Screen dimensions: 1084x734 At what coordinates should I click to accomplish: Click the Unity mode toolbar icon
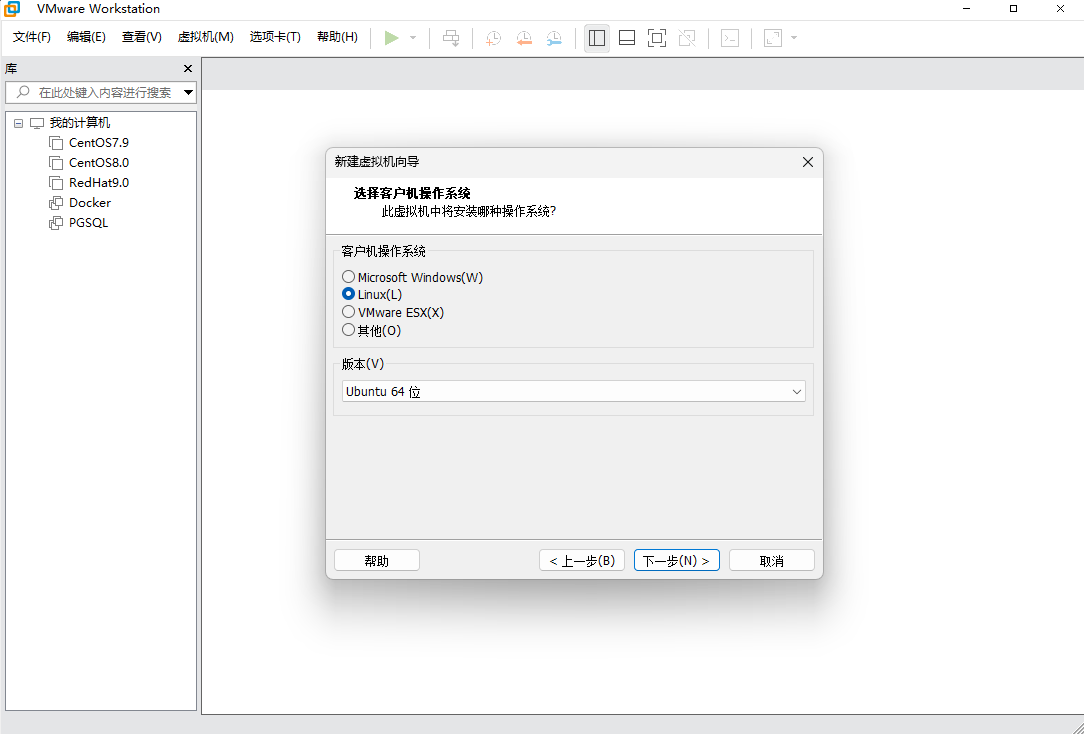point(687,38)
